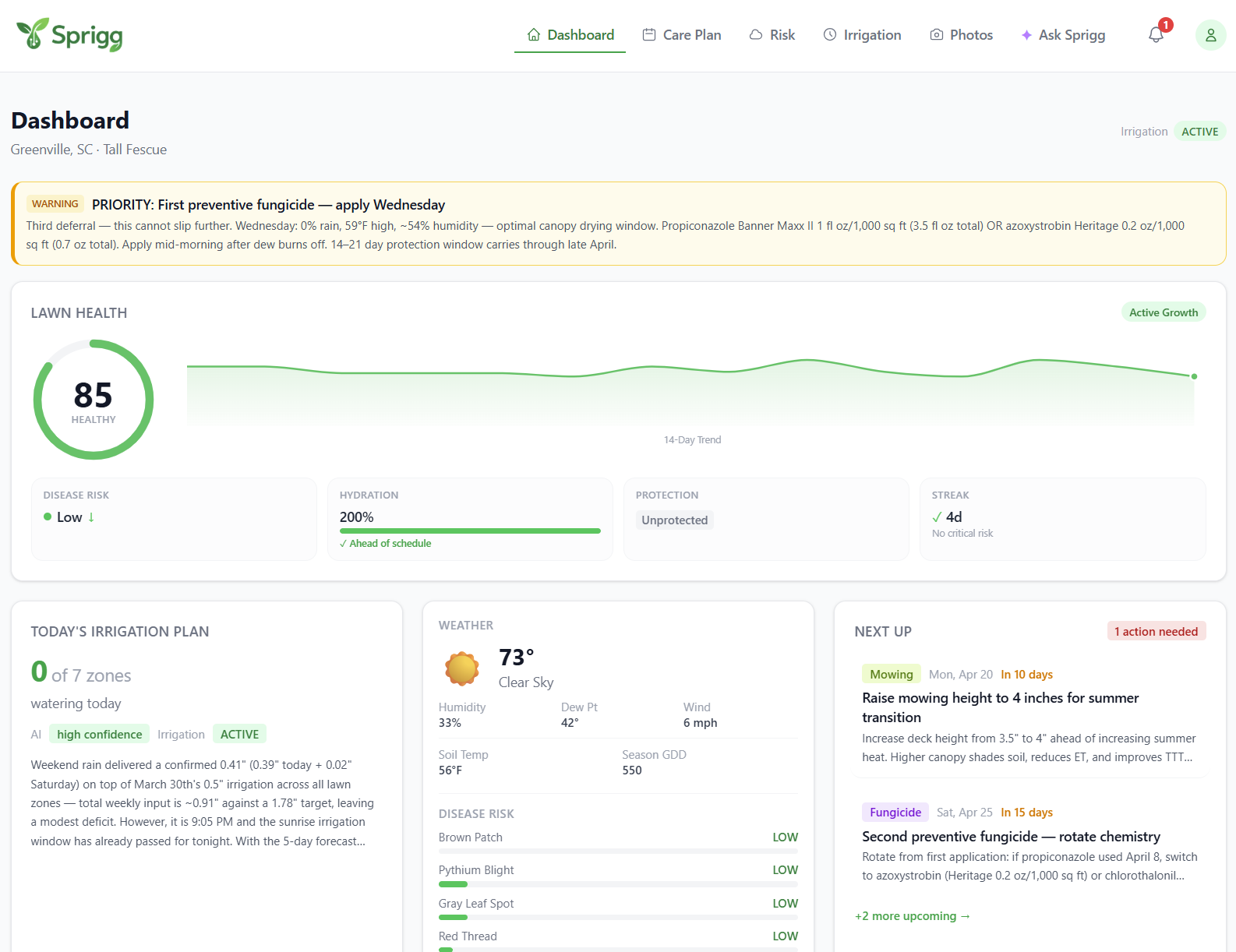
Task: Click the Mon, Apr 20 date
Action: [961, 675]
